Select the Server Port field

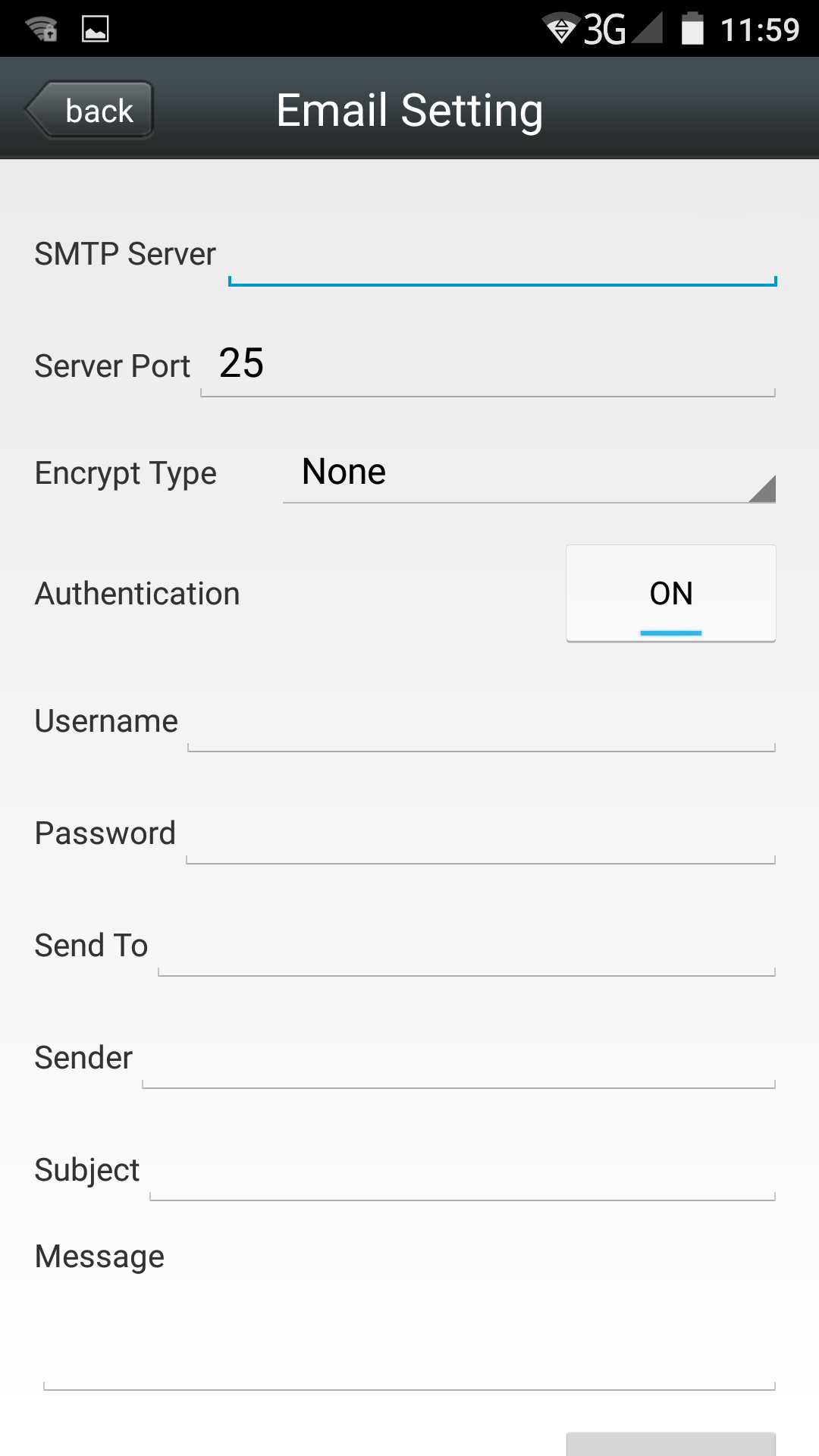[x=487, y=366]
